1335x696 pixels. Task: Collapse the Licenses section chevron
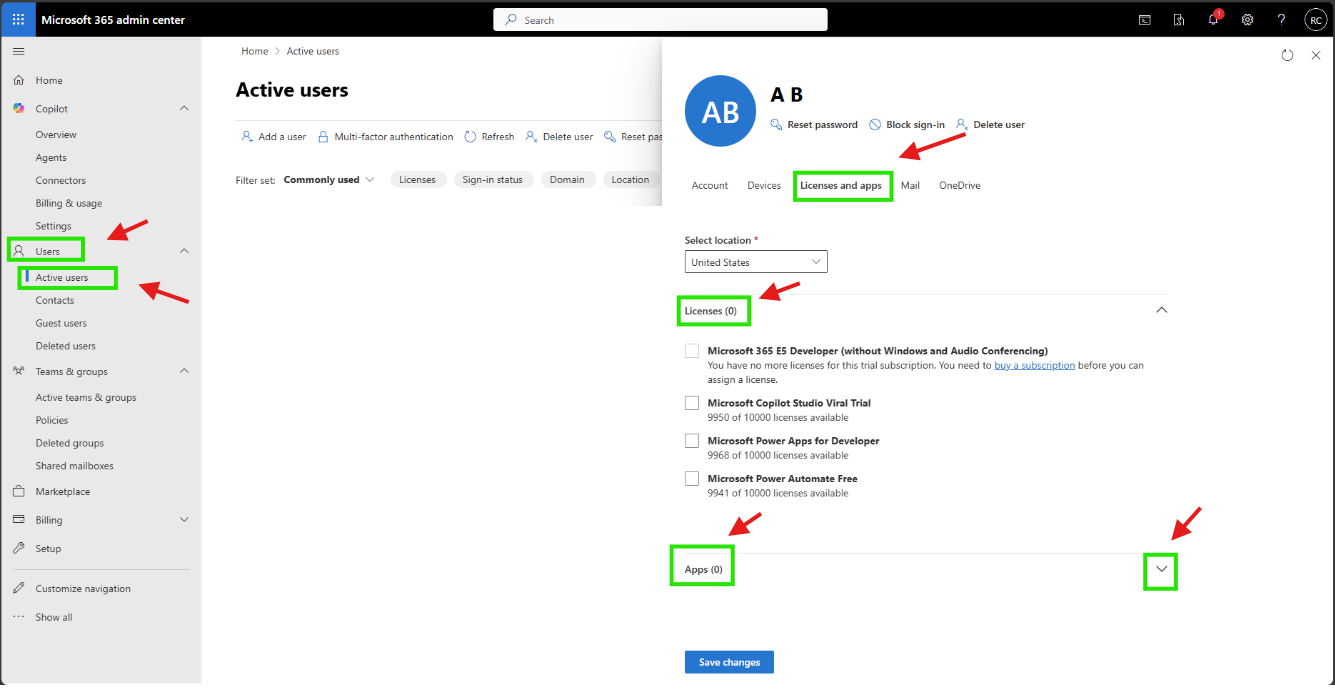point(1161,310)
